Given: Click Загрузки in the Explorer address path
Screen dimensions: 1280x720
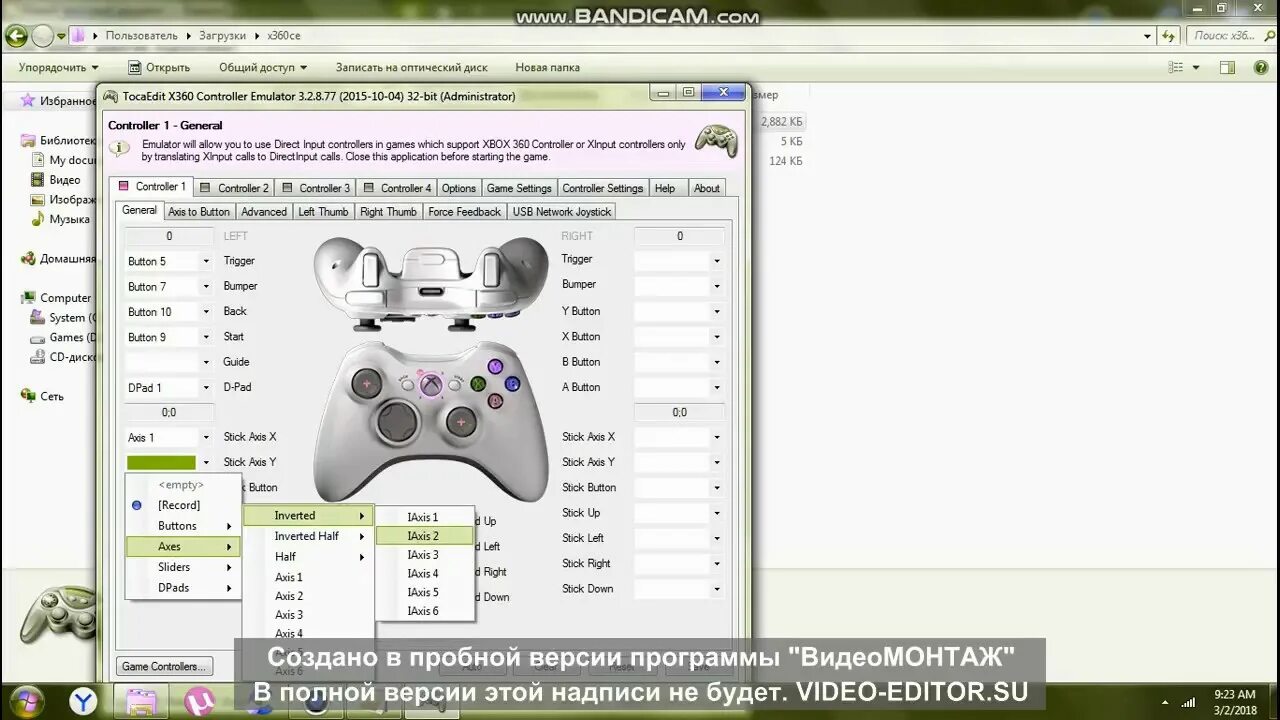Looking at the screenshot, I should [222, 35].
